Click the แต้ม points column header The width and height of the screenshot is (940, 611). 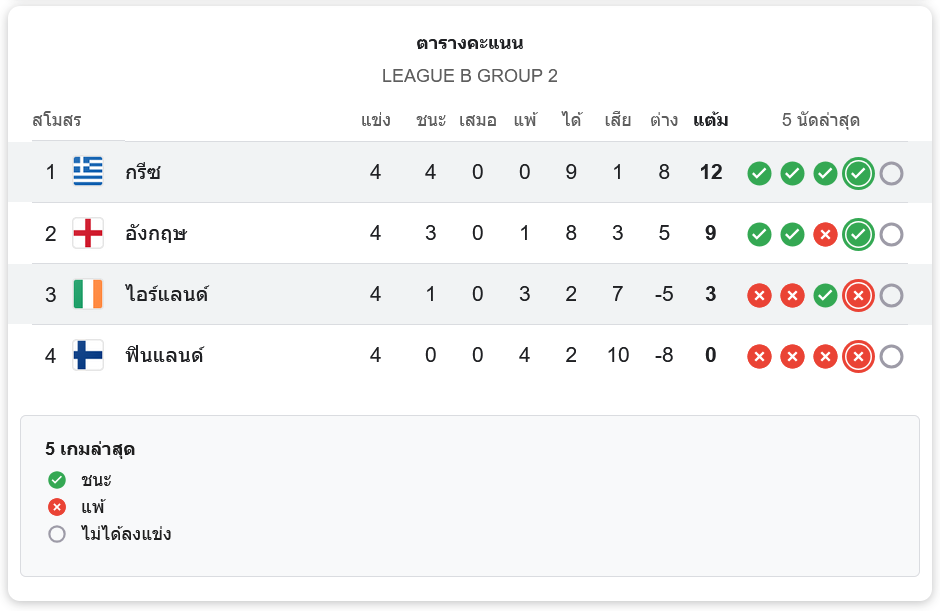click(710, 121)
